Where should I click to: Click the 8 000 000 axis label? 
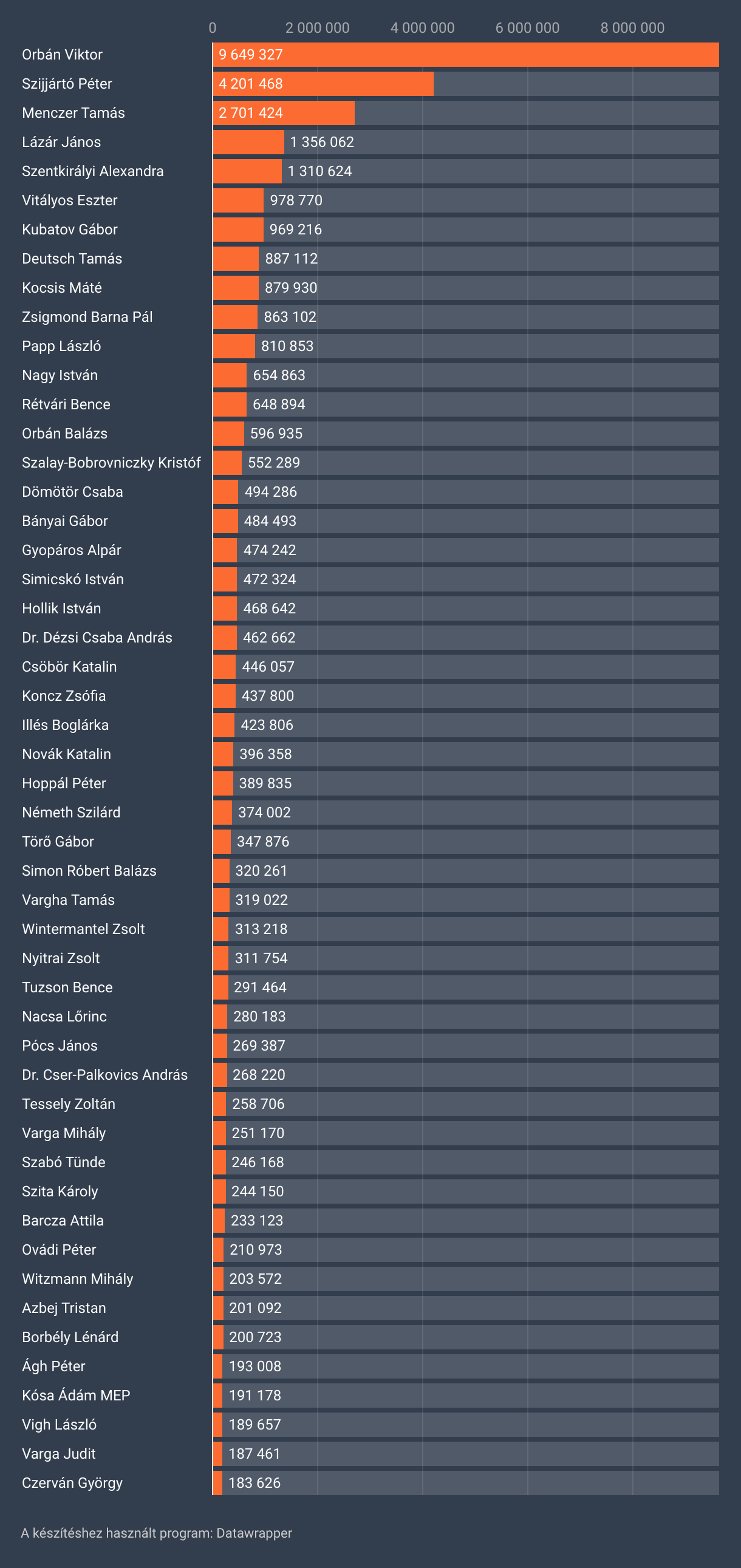click(x=633, y=28)
